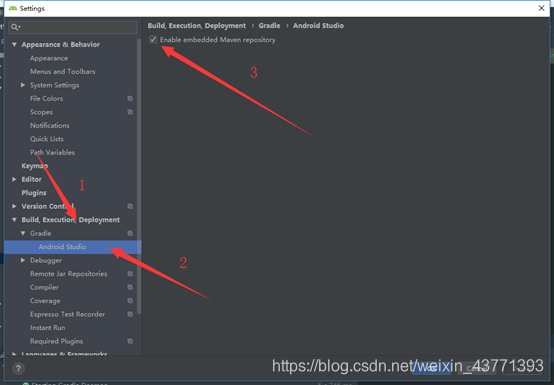This screenshot has height=385, width=554.
Task: Select Required Plugins item
Action: [x=56, y=341]
